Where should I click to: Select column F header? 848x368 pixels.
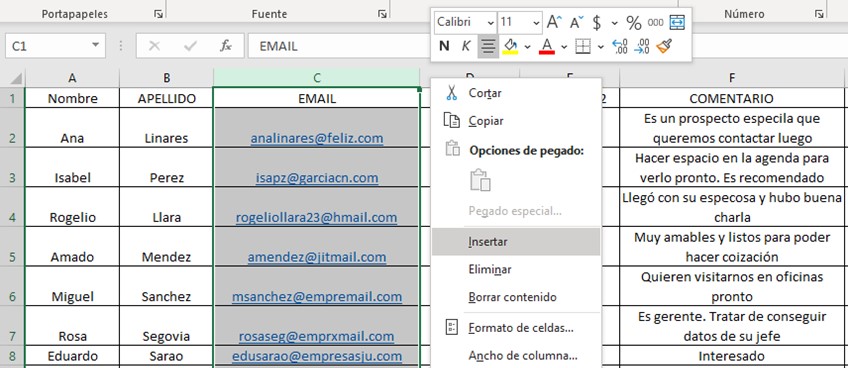click(x=732, y=78)
